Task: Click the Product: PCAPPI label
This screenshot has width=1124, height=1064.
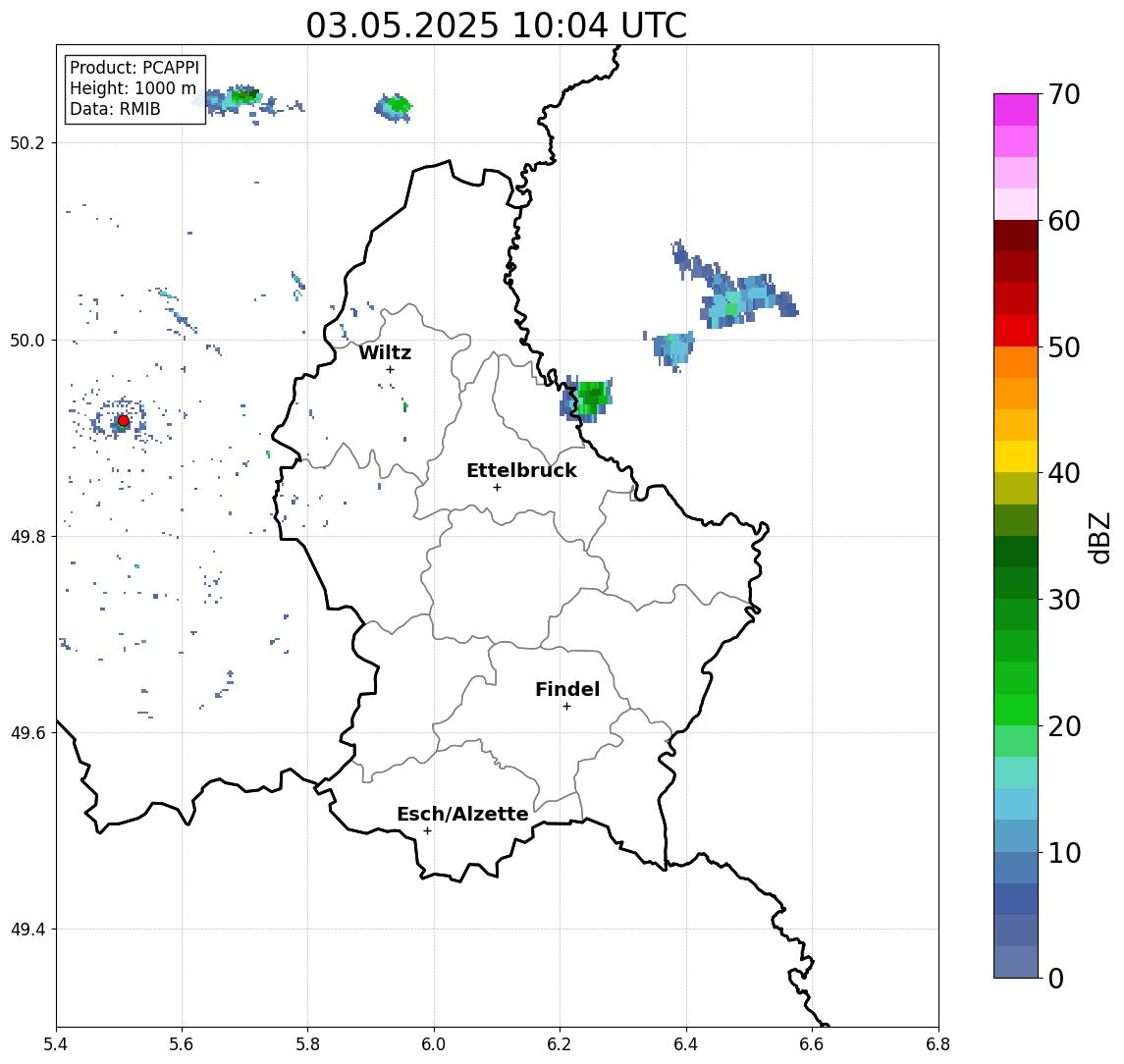Action: (134, 68)
